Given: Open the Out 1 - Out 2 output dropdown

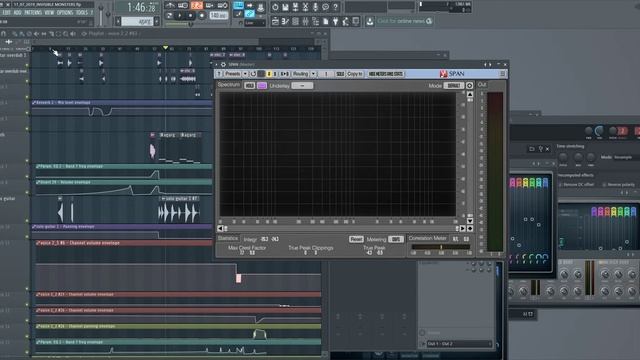Looking at the screenshot, I should click(x=459, y=344).
